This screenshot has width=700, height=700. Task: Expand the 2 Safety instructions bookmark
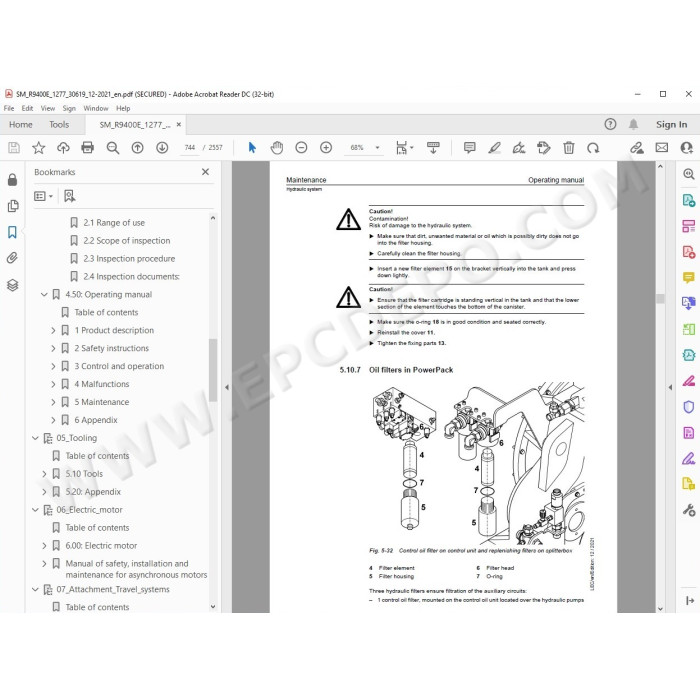(x=53, y=348)
